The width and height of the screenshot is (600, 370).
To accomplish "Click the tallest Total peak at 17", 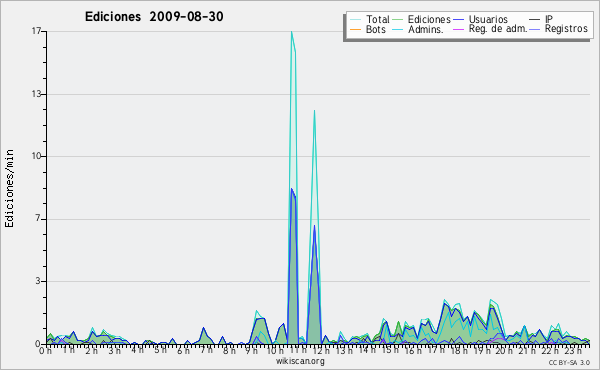I will (x=292, y=32).
